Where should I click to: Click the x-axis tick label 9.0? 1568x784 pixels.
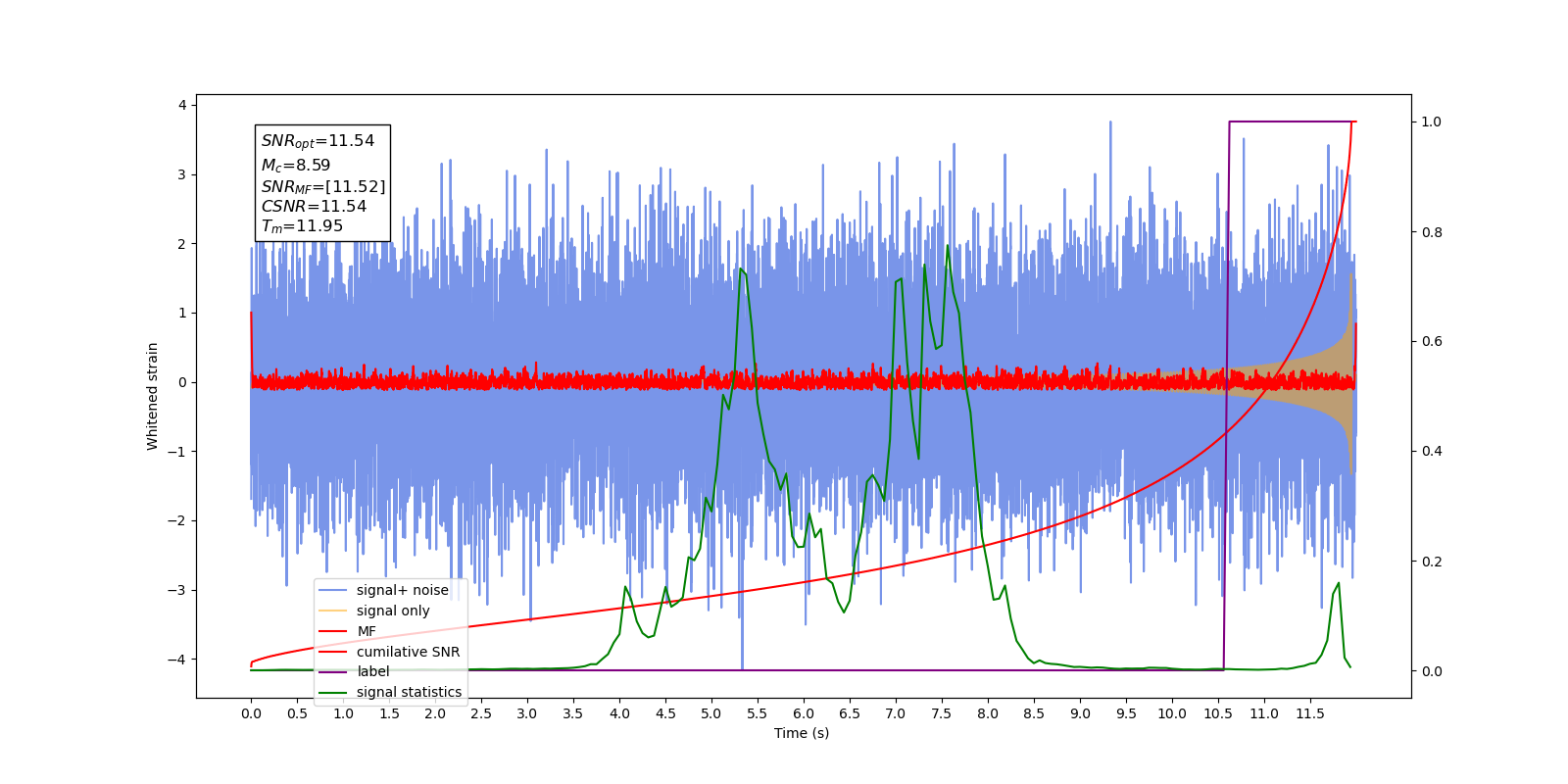pyautogui.click(x=1080, y=713)
